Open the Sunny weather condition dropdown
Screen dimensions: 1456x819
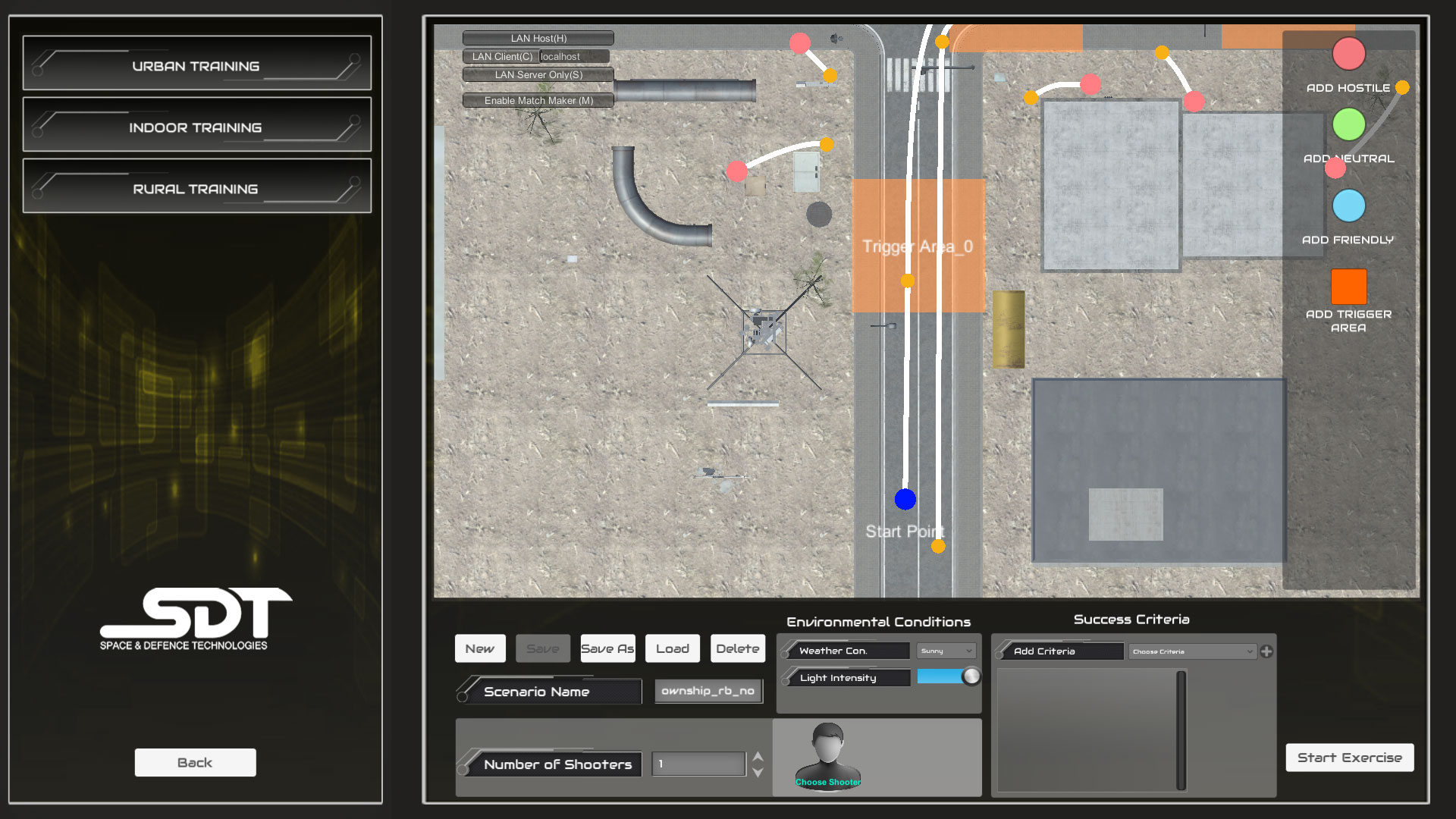coord(946,651)
